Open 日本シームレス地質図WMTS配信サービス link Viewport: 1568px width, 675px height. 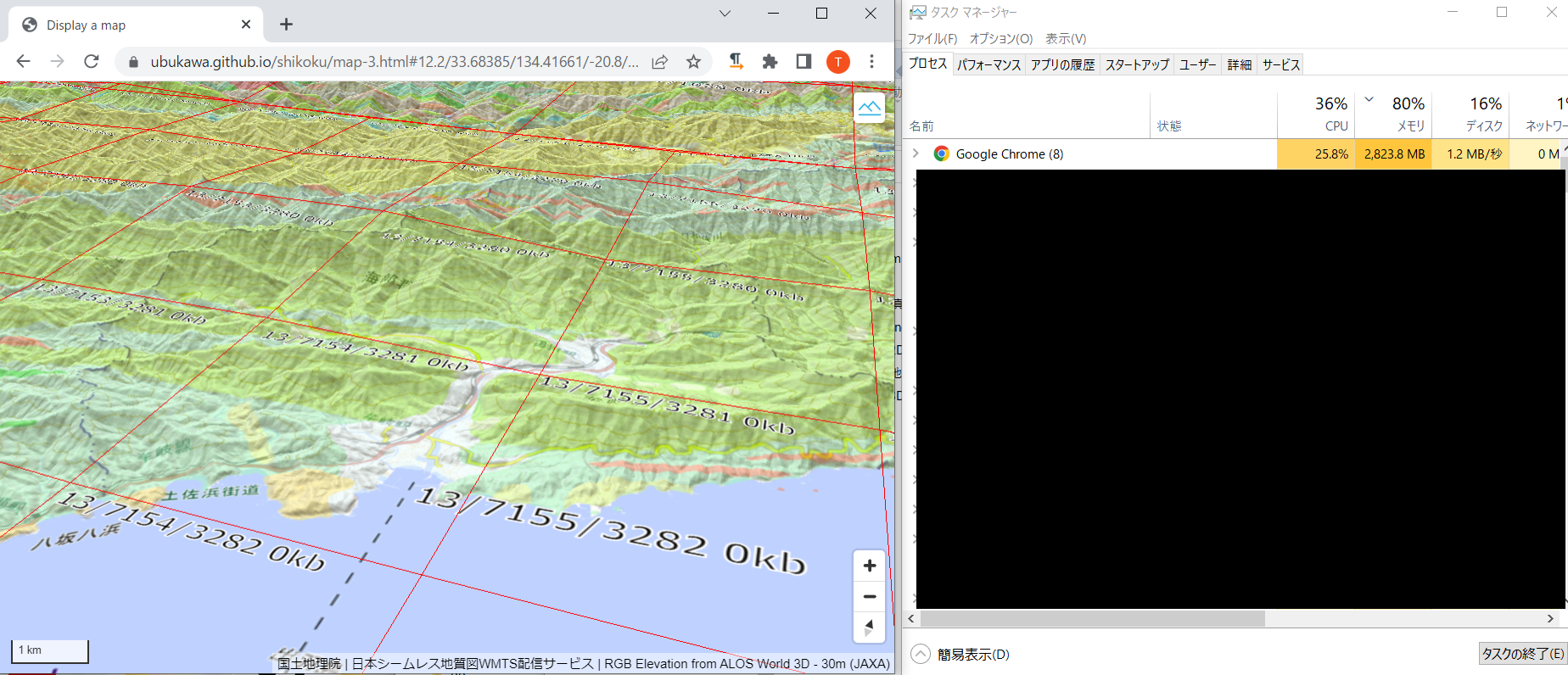pos(473,664)
